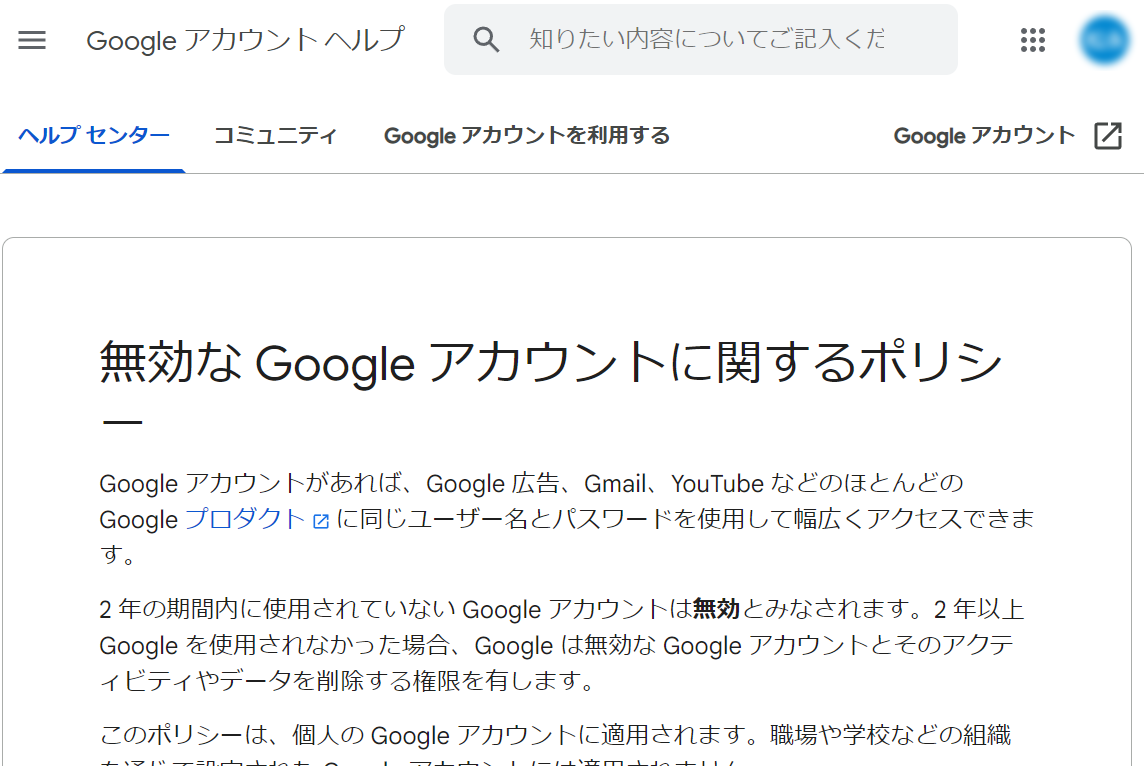Open the navigation hamburger menu
This screenshot has height=766, width=1144.
[x=32, y=40]
